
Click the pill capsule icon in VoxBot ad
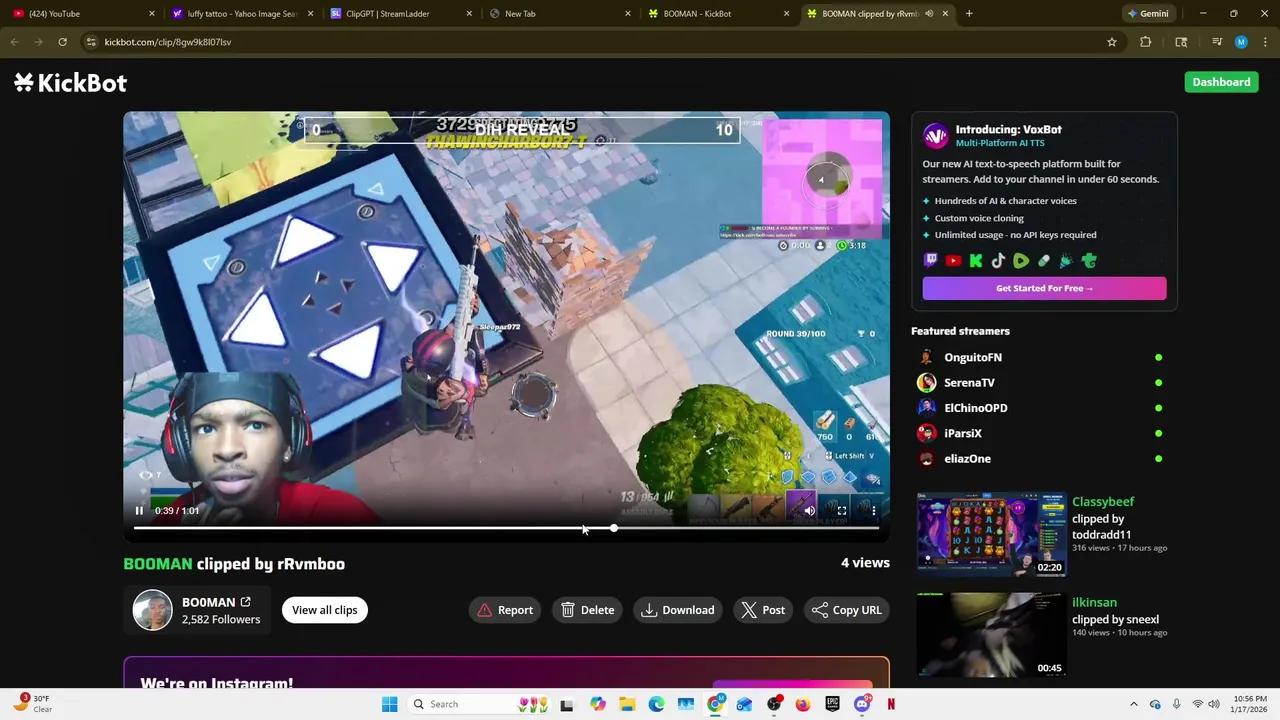click(1044, 261)
